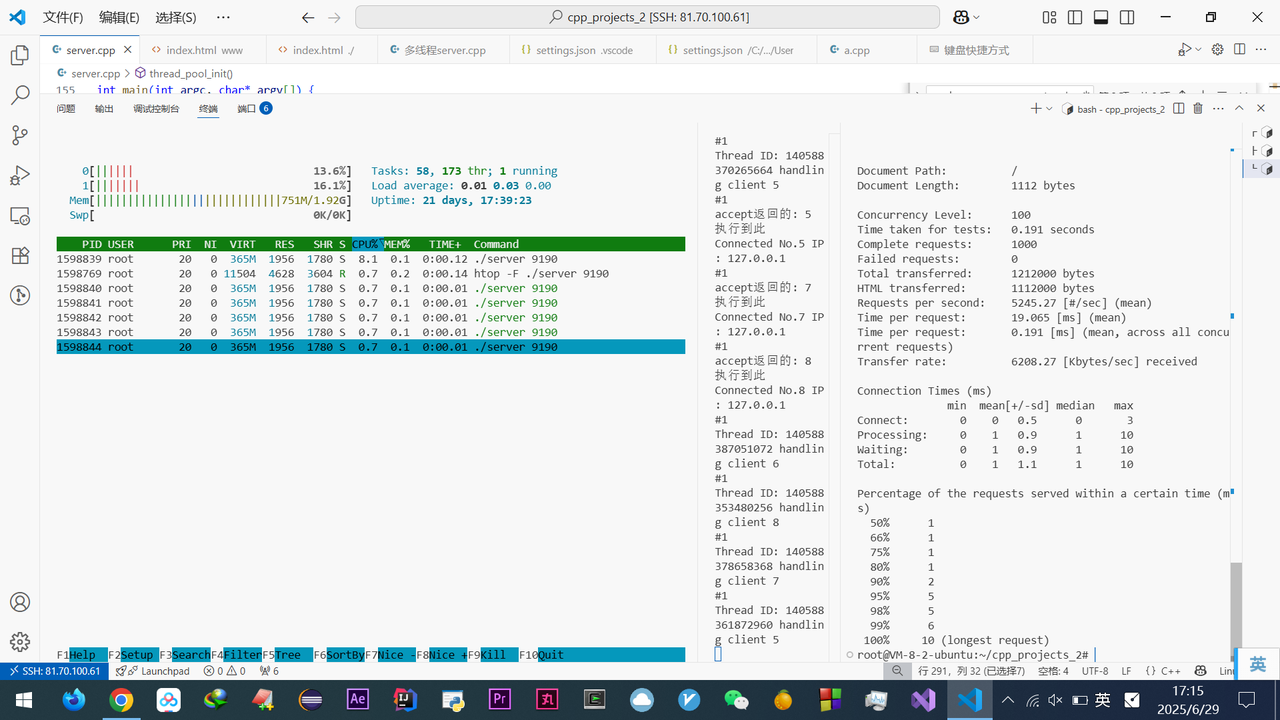Open the Explorer view in activity bar
This screenshot has height=720, width=1280.
(x=19, y=56)
